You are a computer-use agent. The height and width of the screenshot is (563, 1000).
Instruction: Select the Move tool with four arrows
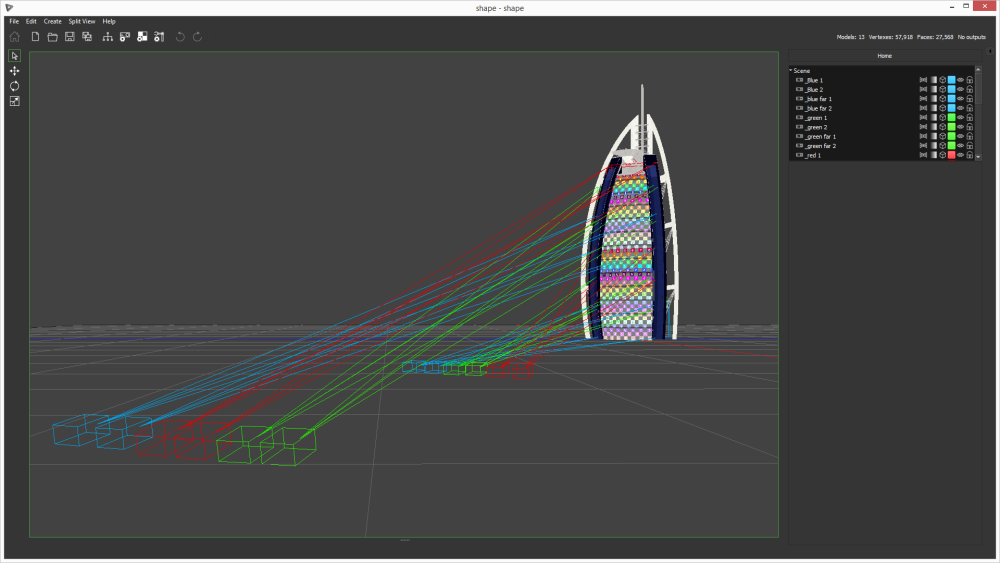[x=14, y=71]
